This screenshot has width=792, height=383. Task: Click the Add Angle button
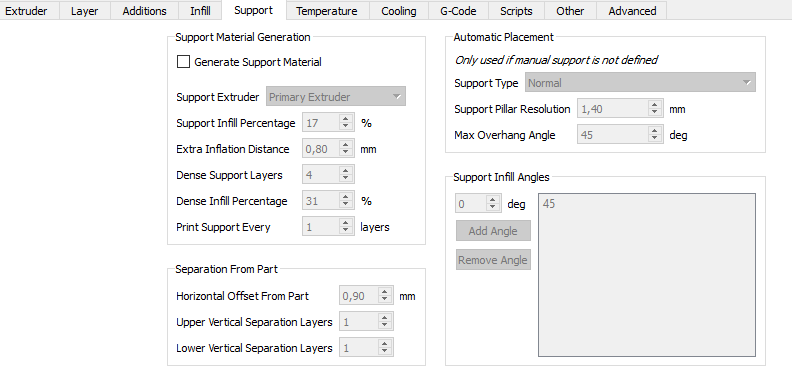click(x=493, y=231)
